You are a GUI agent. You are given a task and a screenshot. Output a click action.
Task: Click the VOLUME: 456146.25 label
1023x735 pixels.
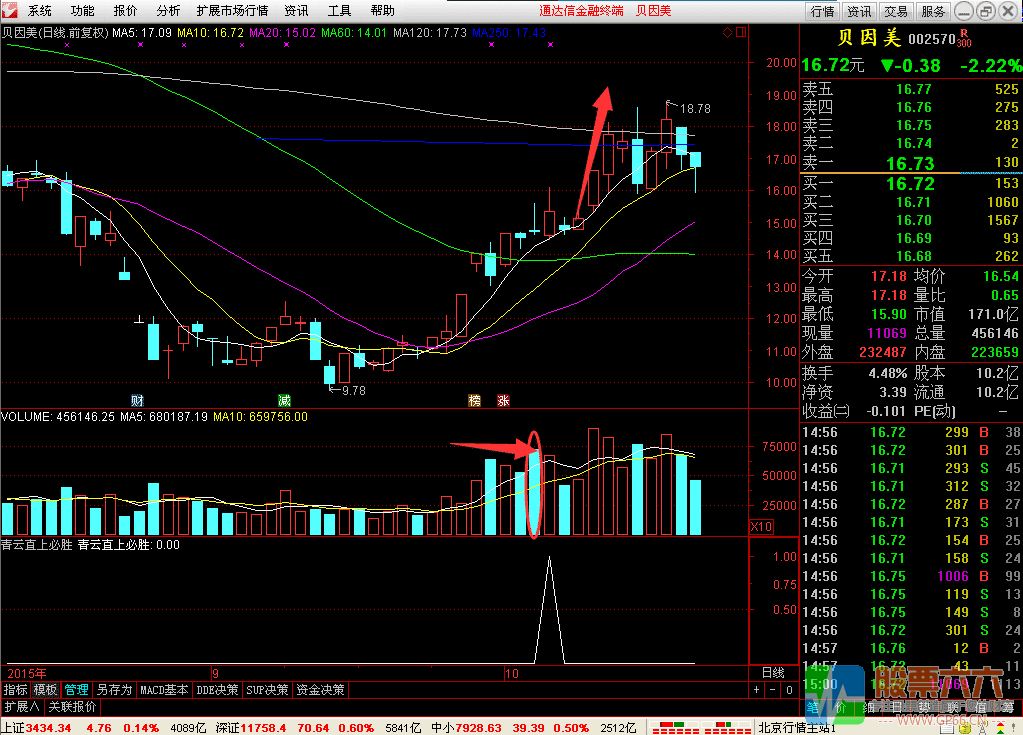(58, 417)
